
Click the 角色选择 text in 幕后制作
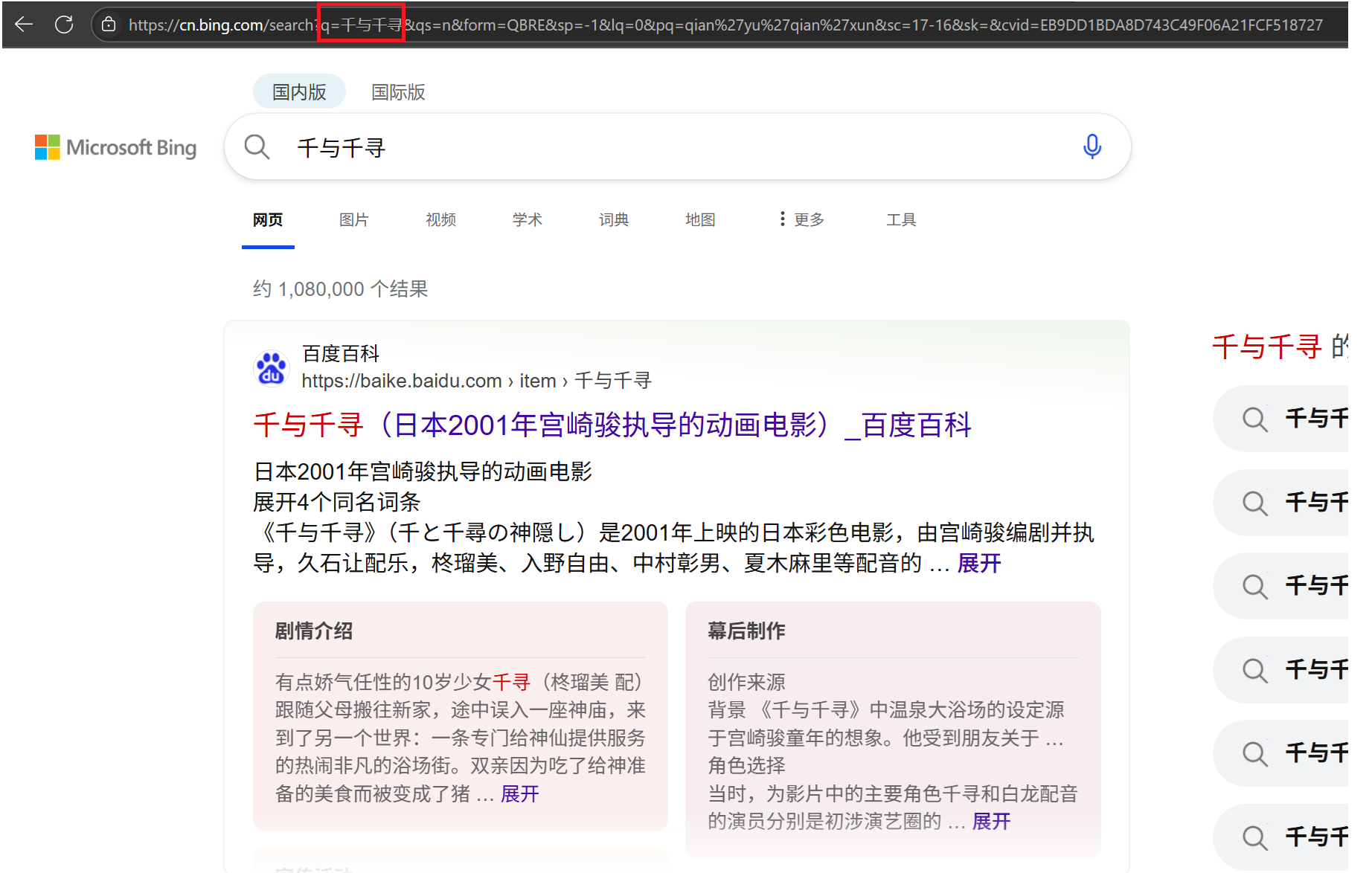point(746,765)
